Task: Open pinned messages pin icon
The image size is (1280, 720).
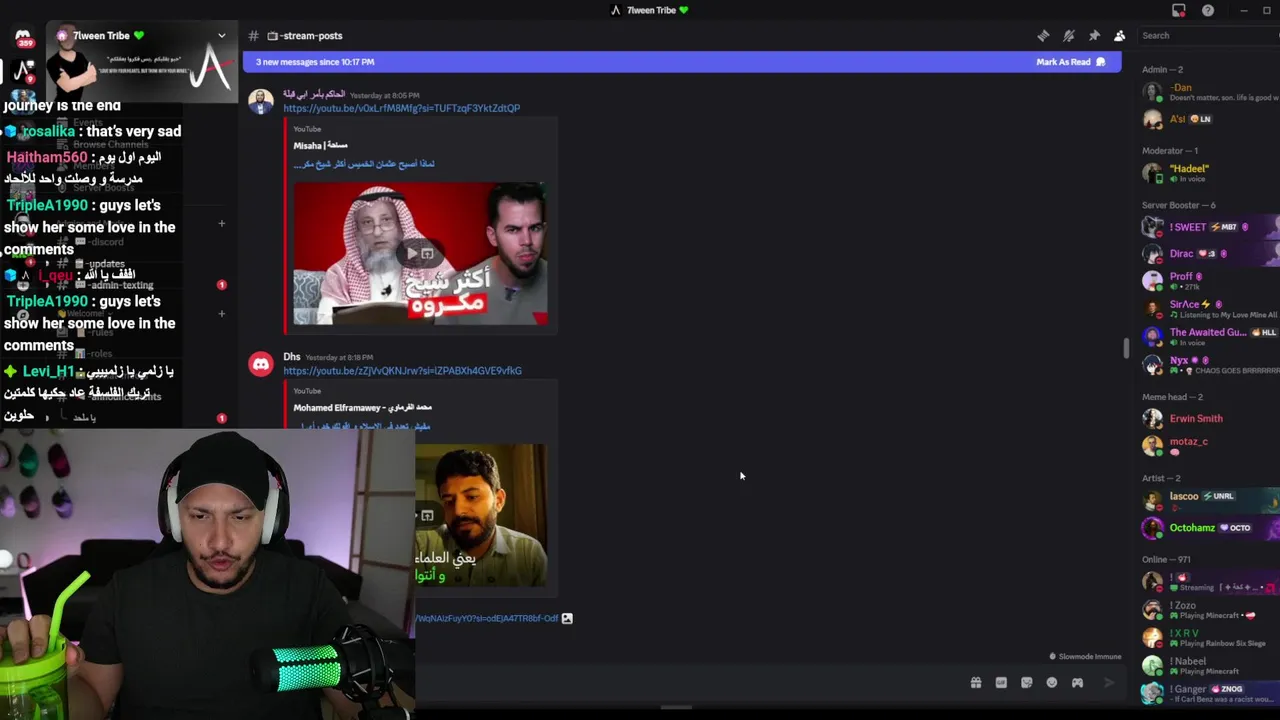Action: click(x=1094, y=36)
